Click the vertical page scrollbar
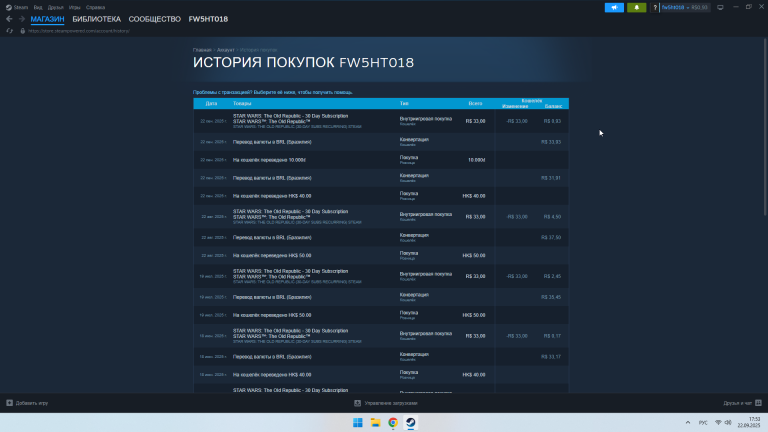Screen dimensions: 768x432 [766, 126]
